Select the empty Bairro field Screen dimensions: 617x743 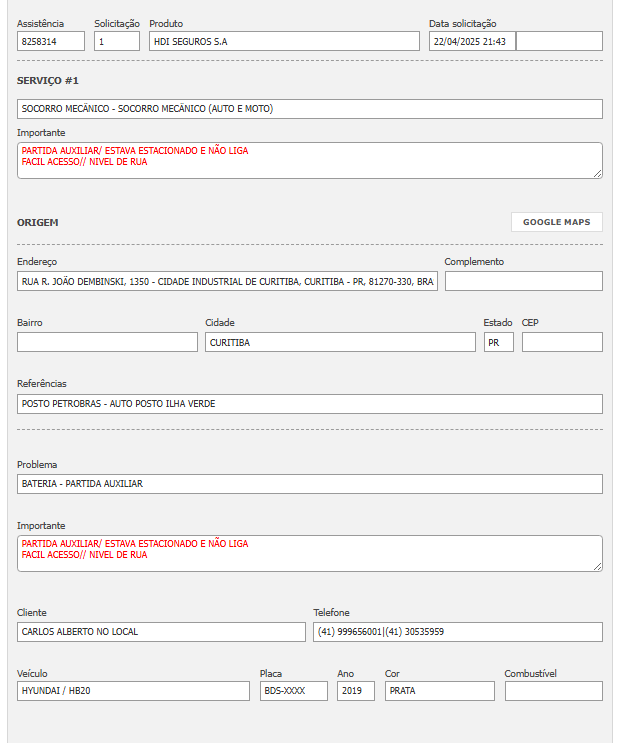107,342
